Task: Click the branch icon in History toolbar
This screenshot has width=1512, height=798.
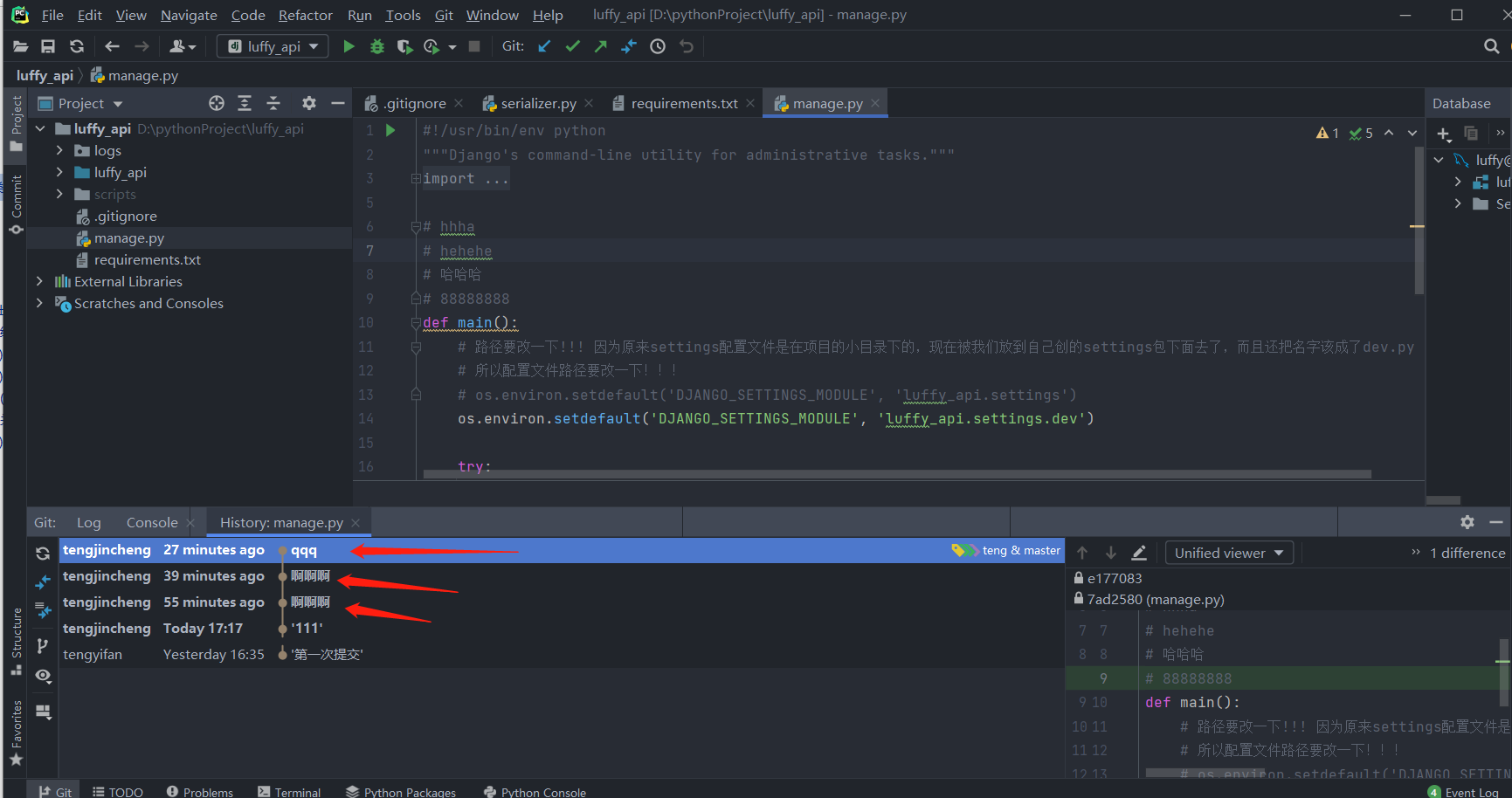Action: point(42,646)
